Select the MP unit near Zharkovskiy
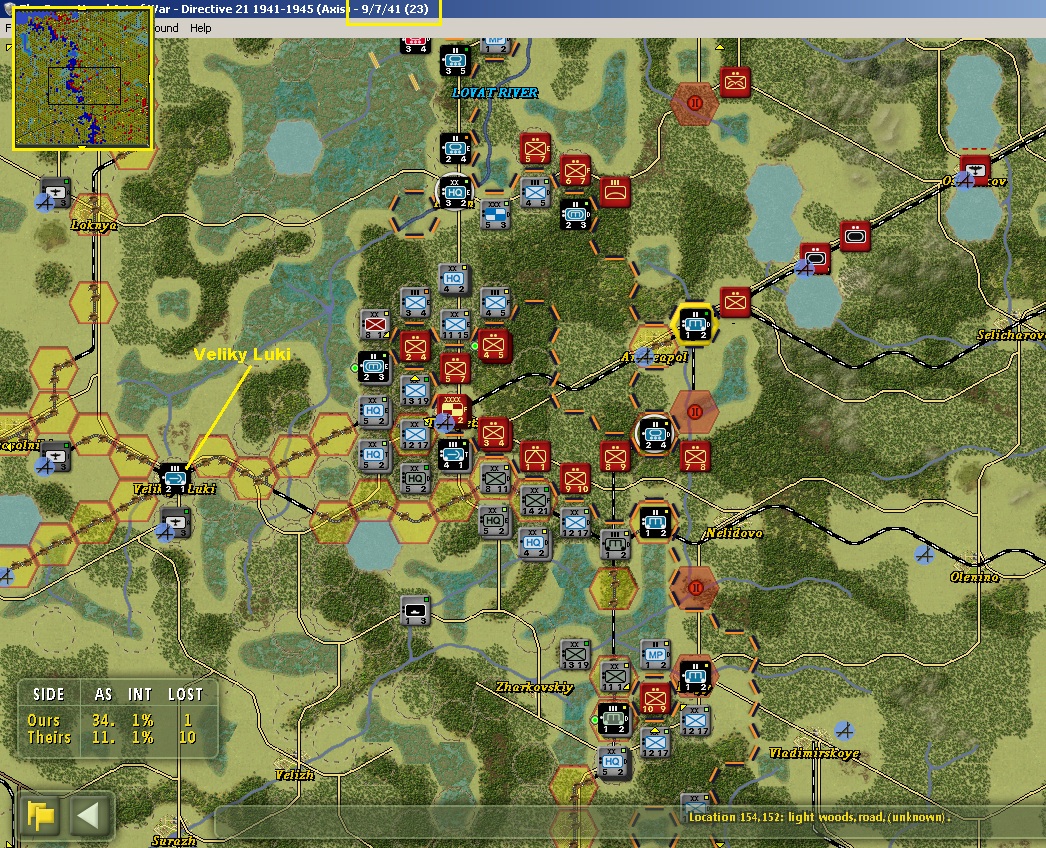This screenshot has width=1046, height=848. tap(655, 655)
